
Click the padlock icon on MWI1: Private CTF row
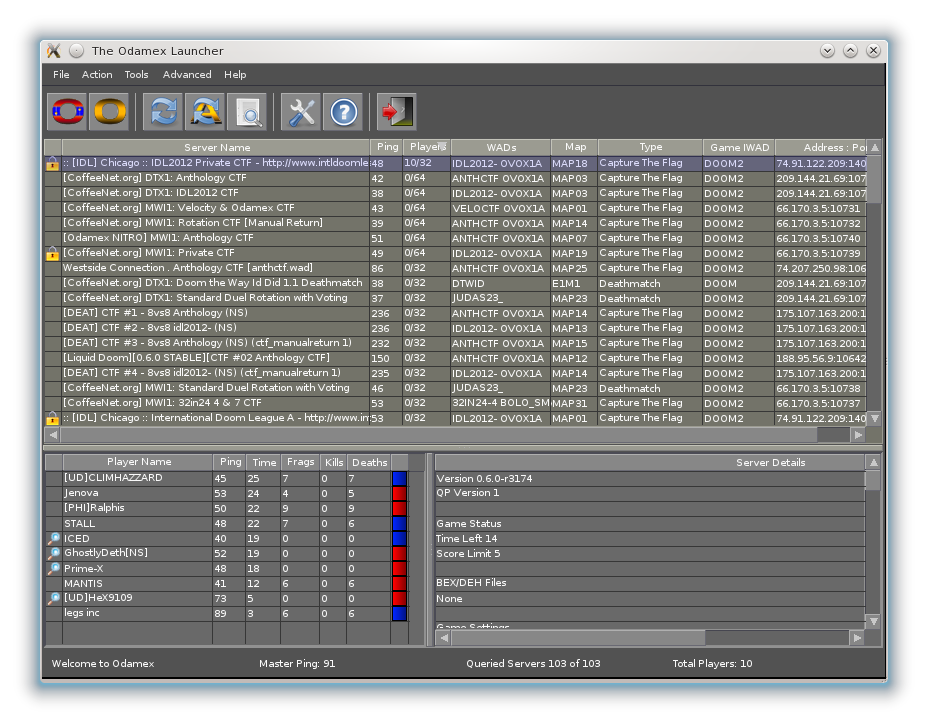click(x=53, y=254)
